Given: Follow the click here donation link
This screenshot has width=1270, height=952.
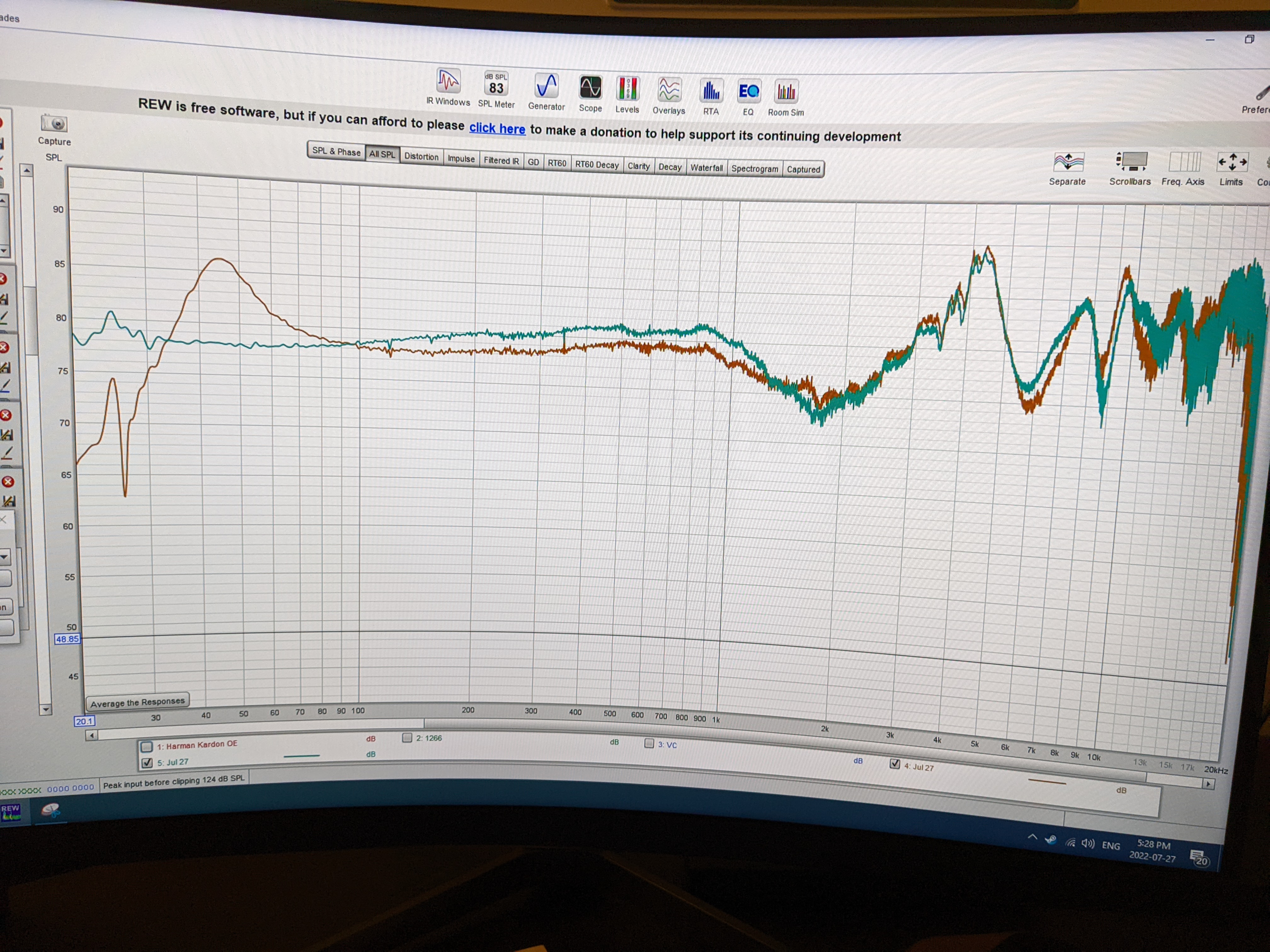Looking at the screenshot, I should click(497, 128).
